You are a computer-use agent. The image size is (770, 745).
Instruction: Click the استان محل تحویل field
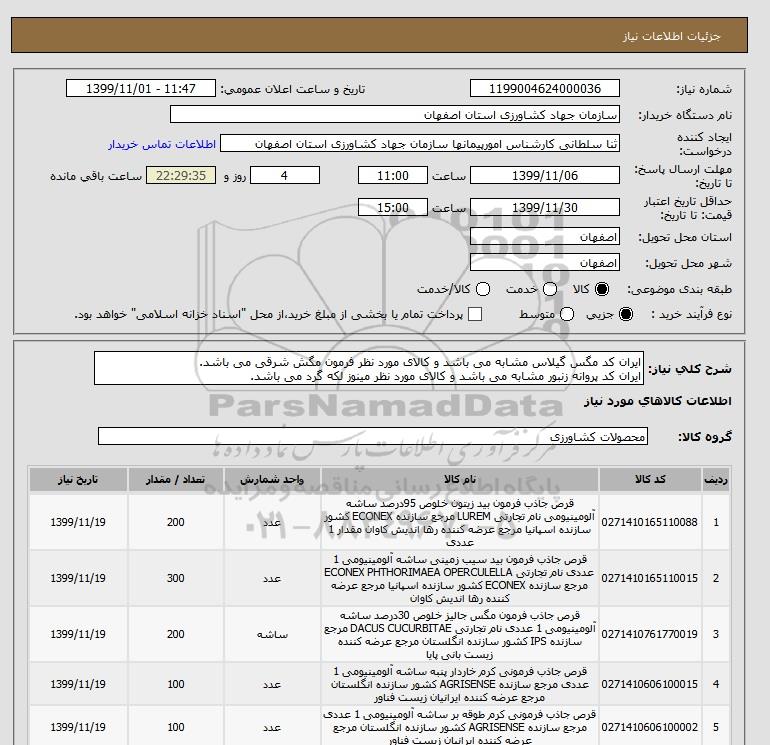coord(545,237)
